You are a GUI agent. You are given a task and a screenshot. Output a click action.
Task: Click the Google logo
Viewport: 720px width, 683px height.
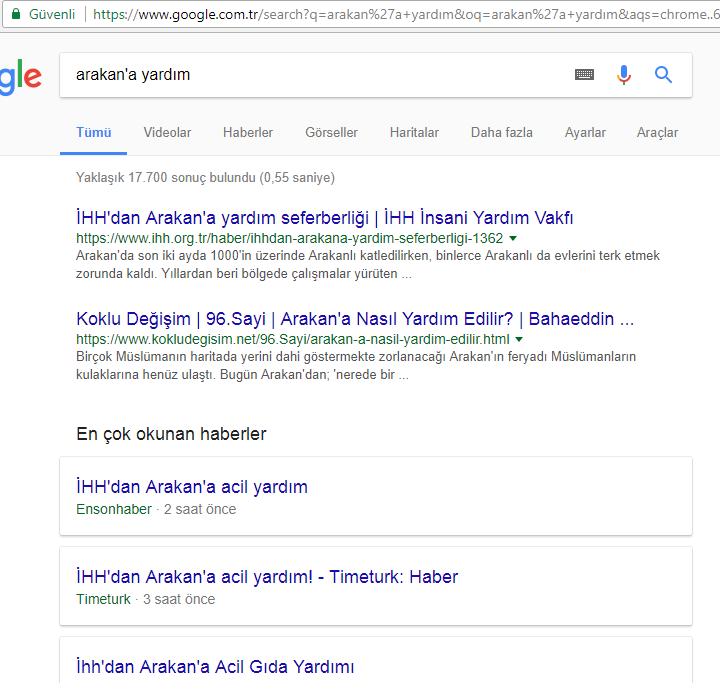point(20,77)
